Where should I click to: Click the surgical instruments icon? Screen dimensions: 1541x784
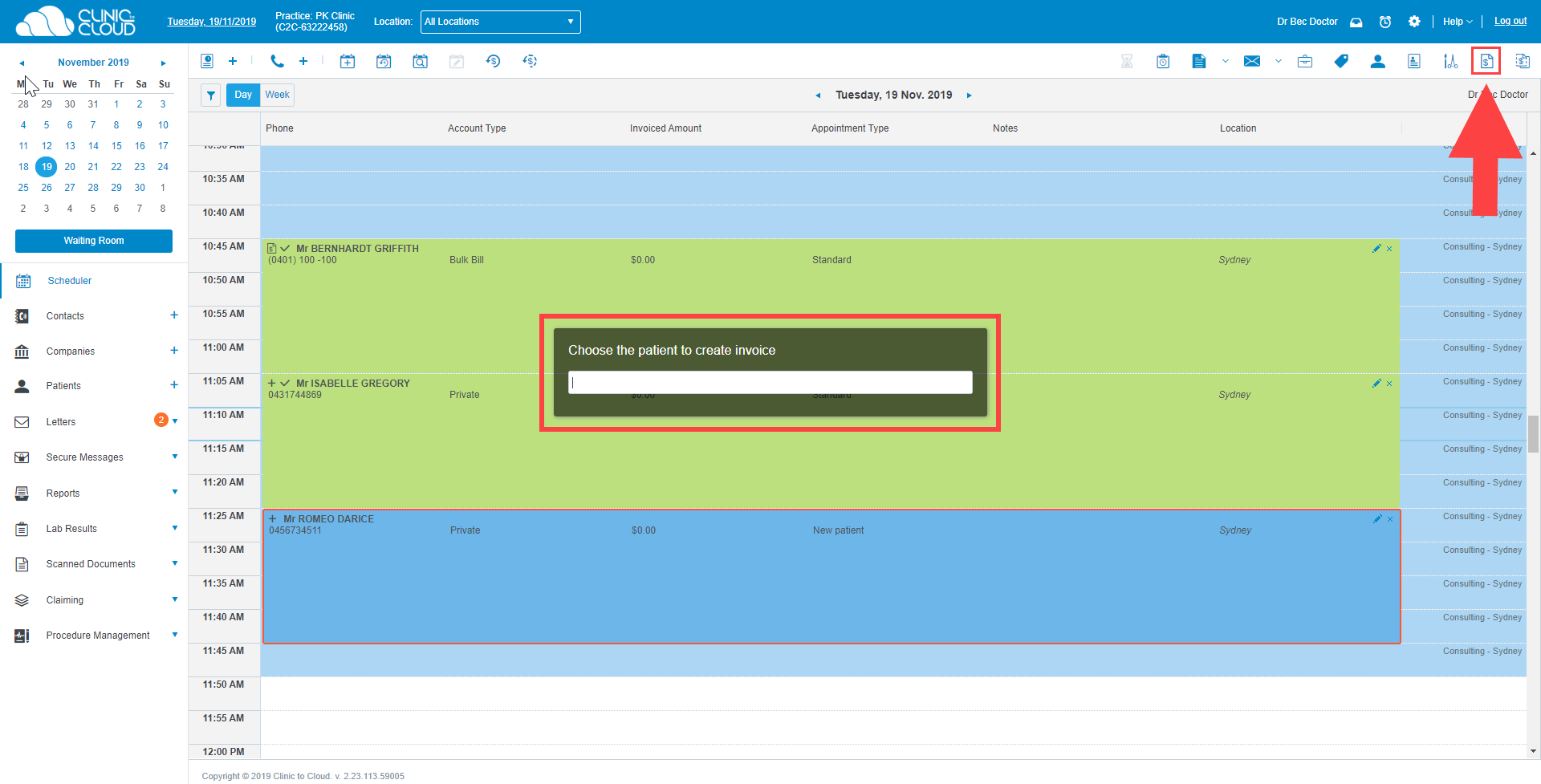pyautogui.click(x=1450, y=61)
